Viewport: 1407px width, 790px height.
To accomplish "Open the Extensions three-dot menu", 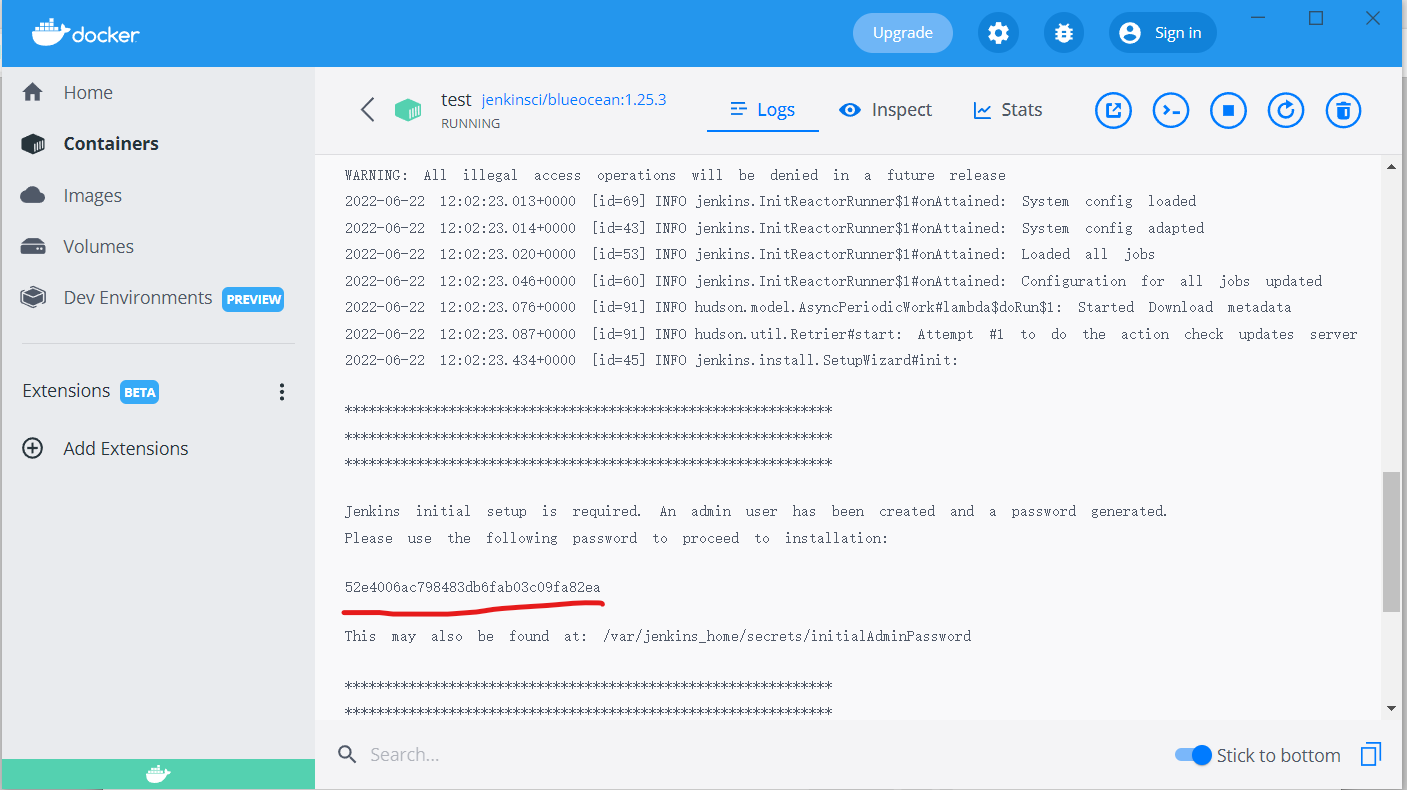I will click(282, 391).
